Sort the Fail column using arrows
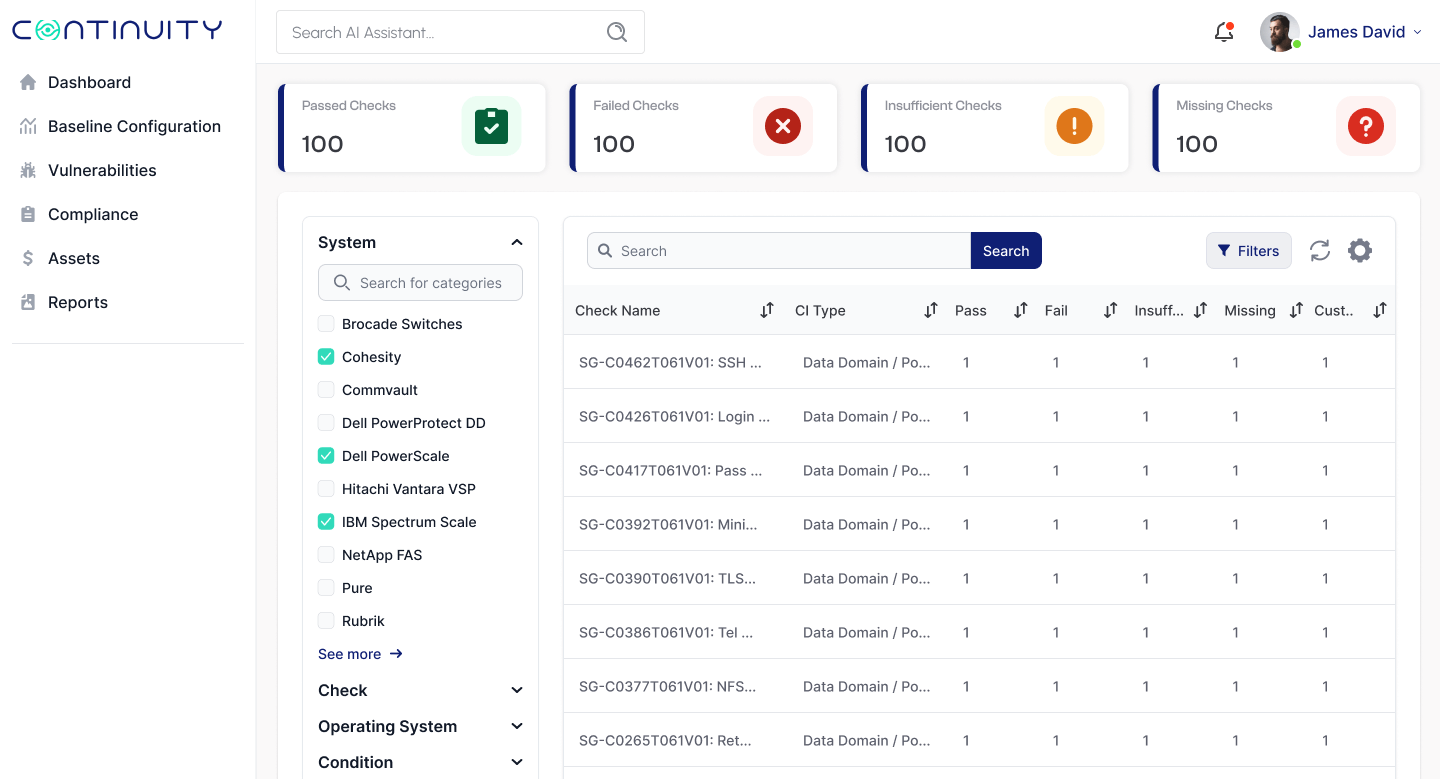Viewport: 1440px width, 779px height. (1110, 310)
